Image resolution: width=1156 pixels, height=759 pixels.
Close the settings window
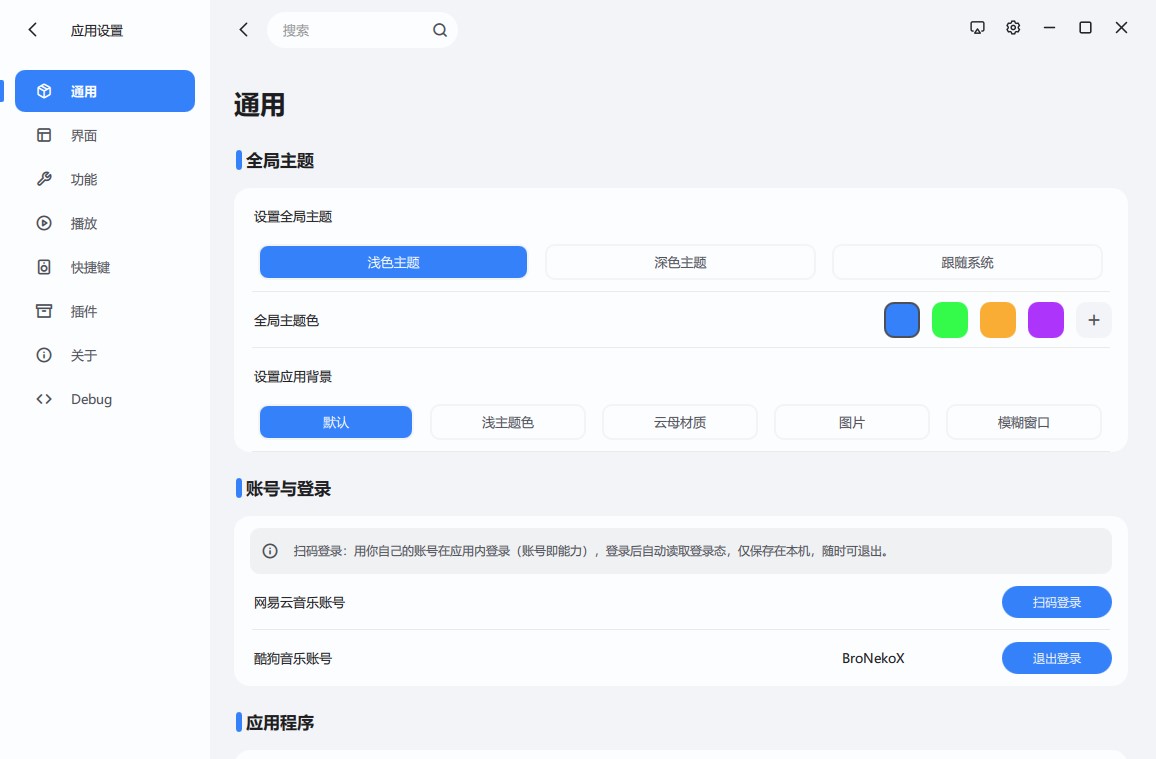point(1121,27)
